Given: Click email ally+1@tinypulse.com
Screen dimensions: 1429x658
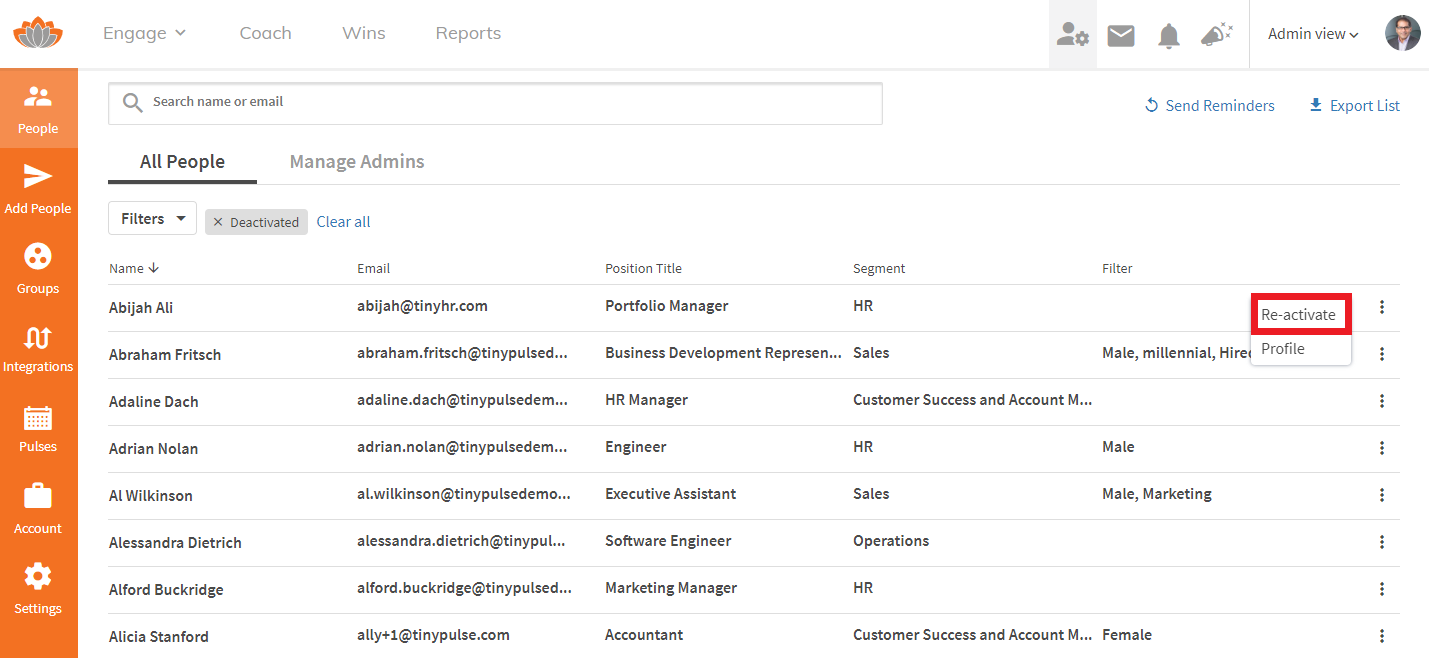Looking at the screenshot, I should (433, 635).
